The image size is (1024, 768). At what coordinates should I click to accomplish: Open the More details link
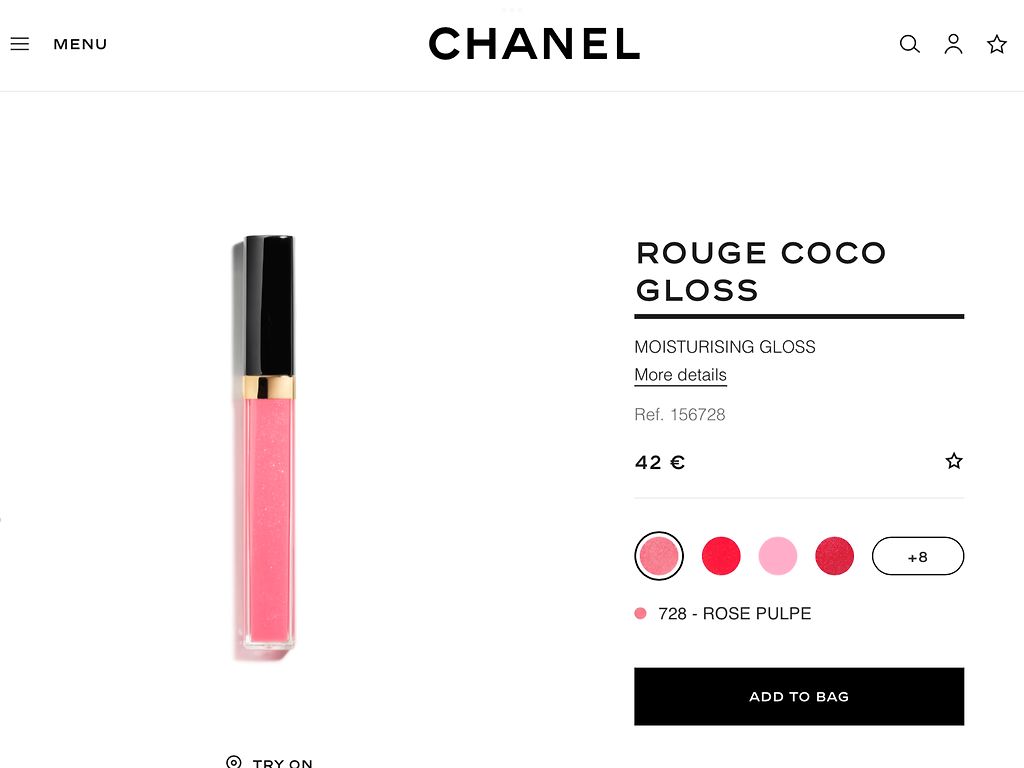(x=680, y=375)
